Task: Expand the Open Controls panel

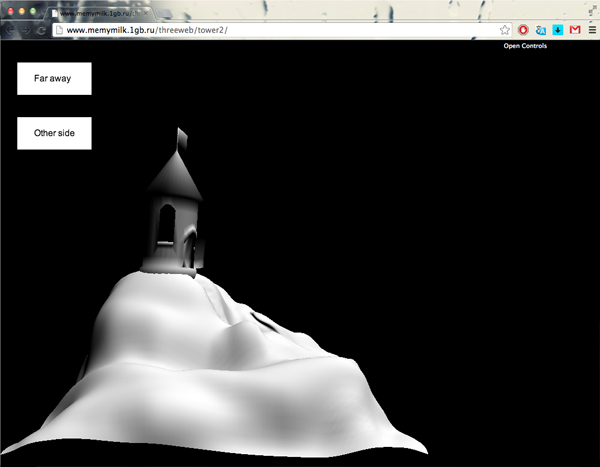Action: tap(525, 46)
